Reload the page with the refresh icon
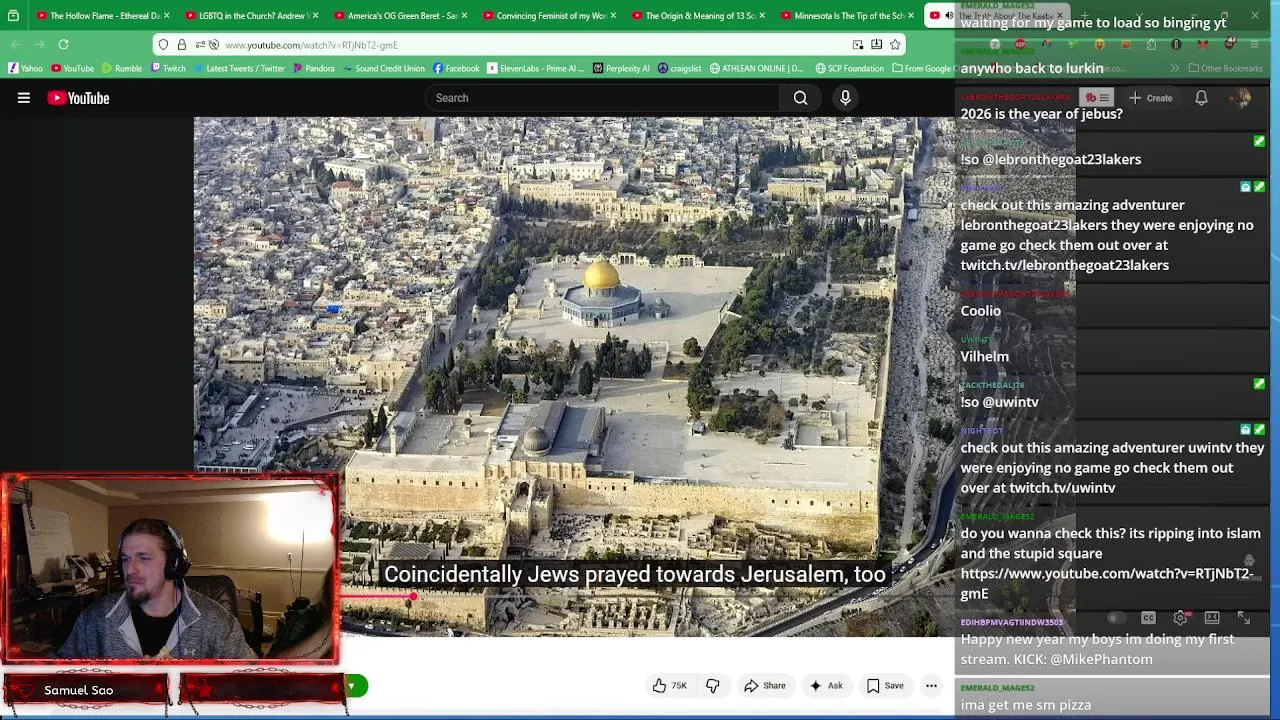 (63, 45)
